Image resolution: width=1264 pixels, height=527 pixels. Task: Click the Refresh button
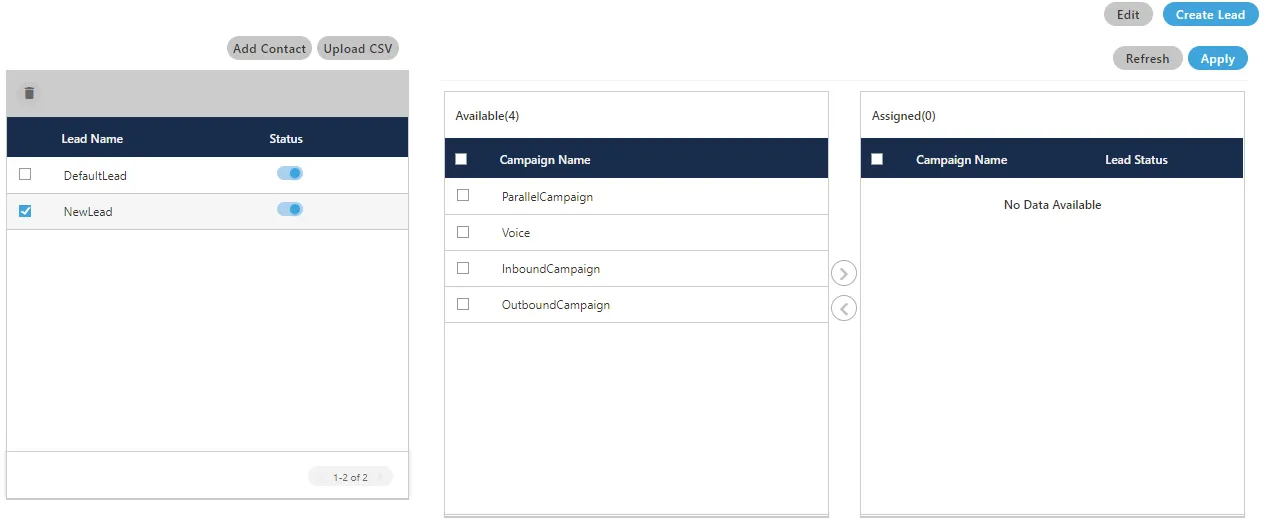(x=1147, y=58)
